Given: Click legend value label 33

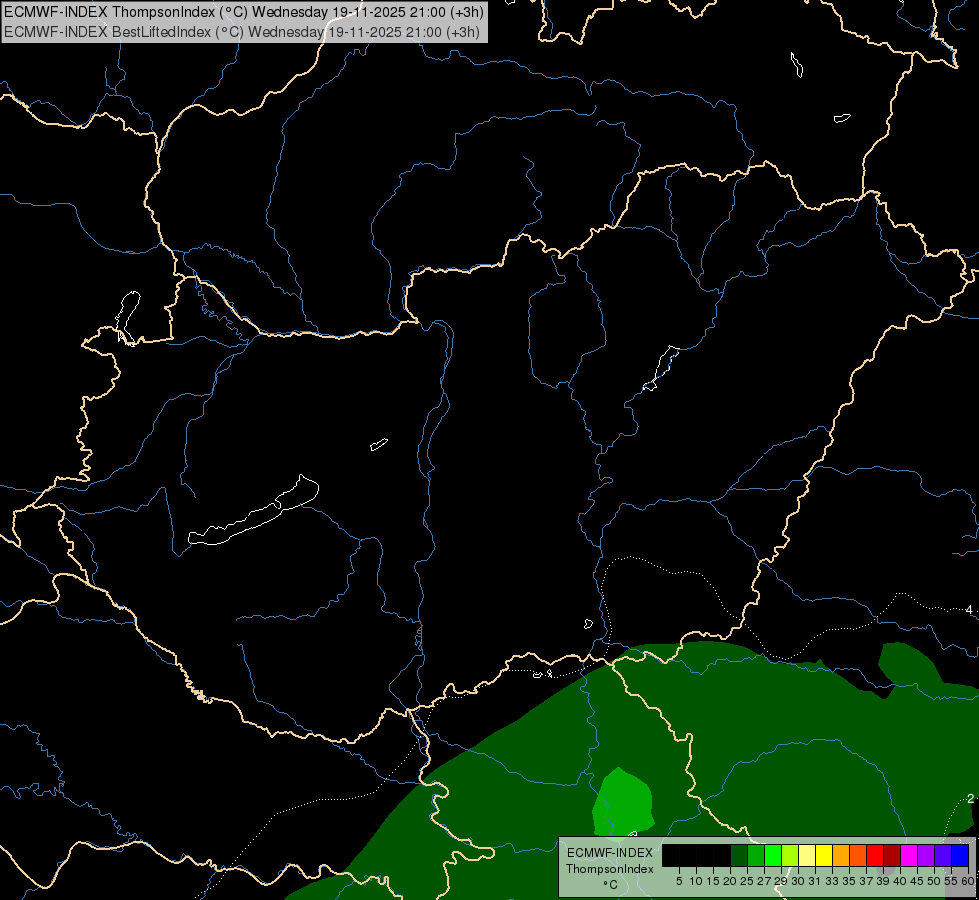Looking at the screenshot, I should click(x=832, y=881).
